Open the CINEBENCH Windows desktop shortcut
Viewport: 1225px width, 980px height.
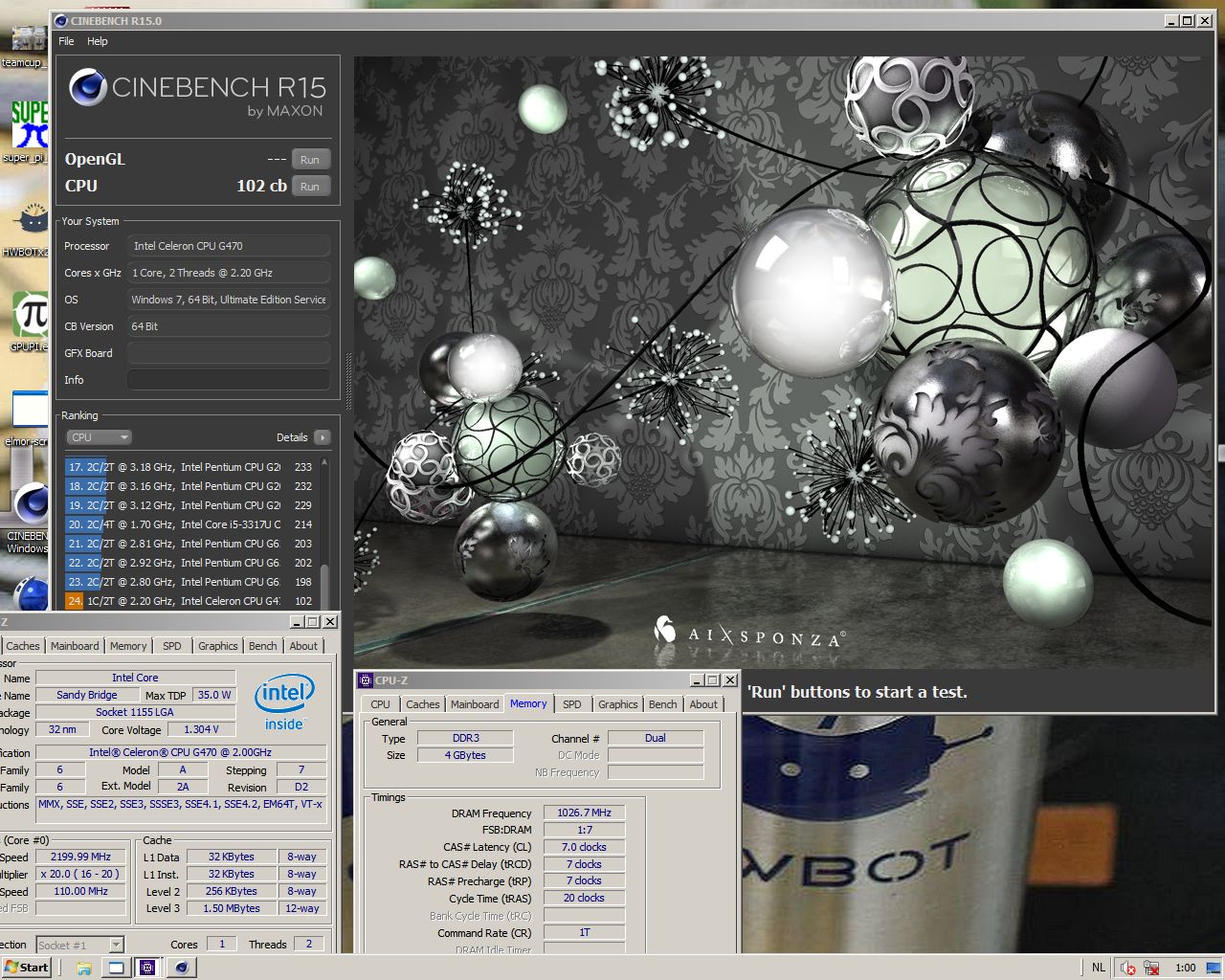(29, 517)
